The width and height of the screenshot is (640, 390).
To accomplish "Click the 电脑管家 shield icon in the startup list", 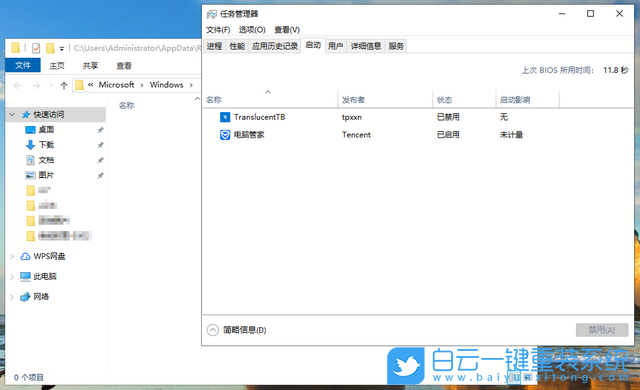I will point(225,135).
